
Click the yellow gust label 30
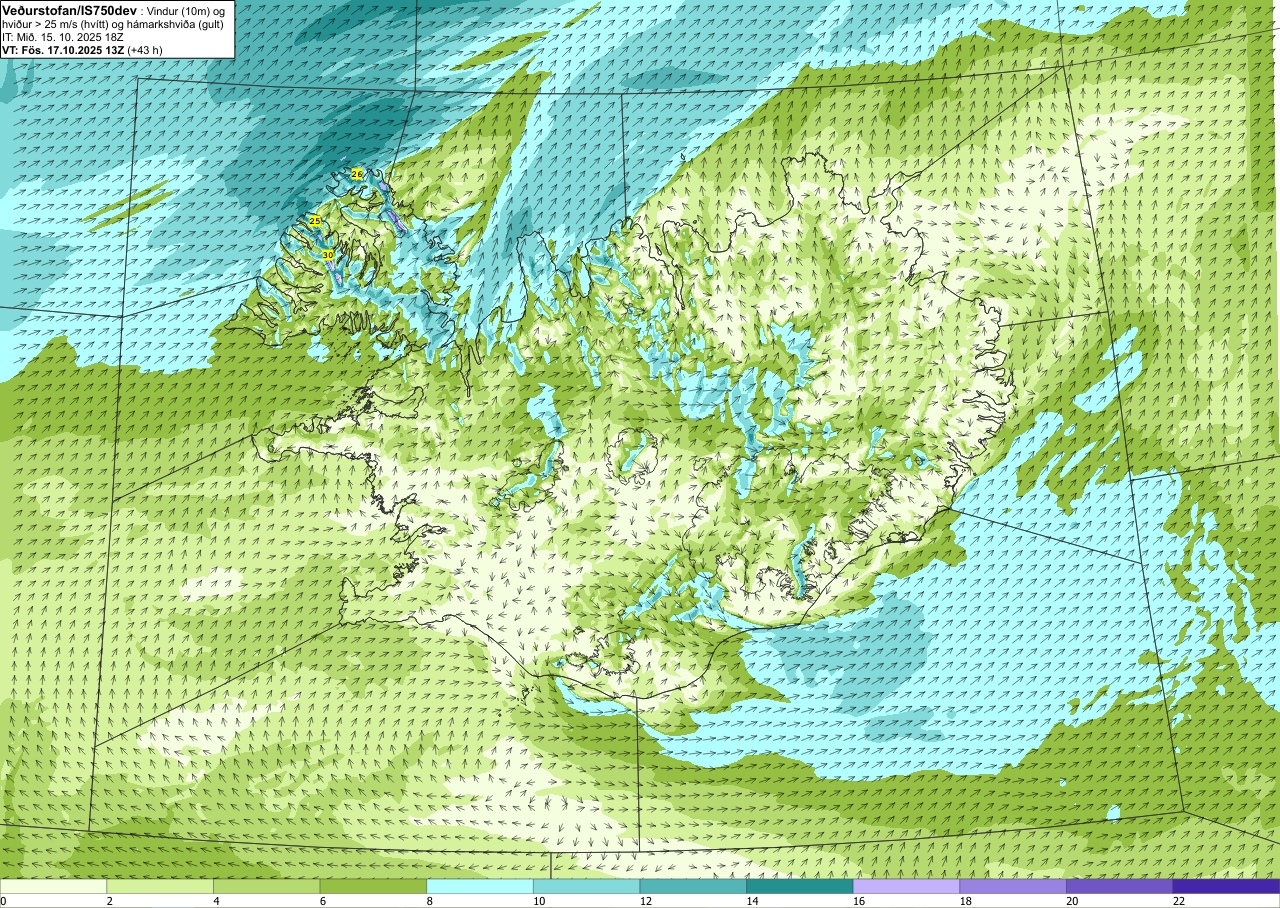328,256
